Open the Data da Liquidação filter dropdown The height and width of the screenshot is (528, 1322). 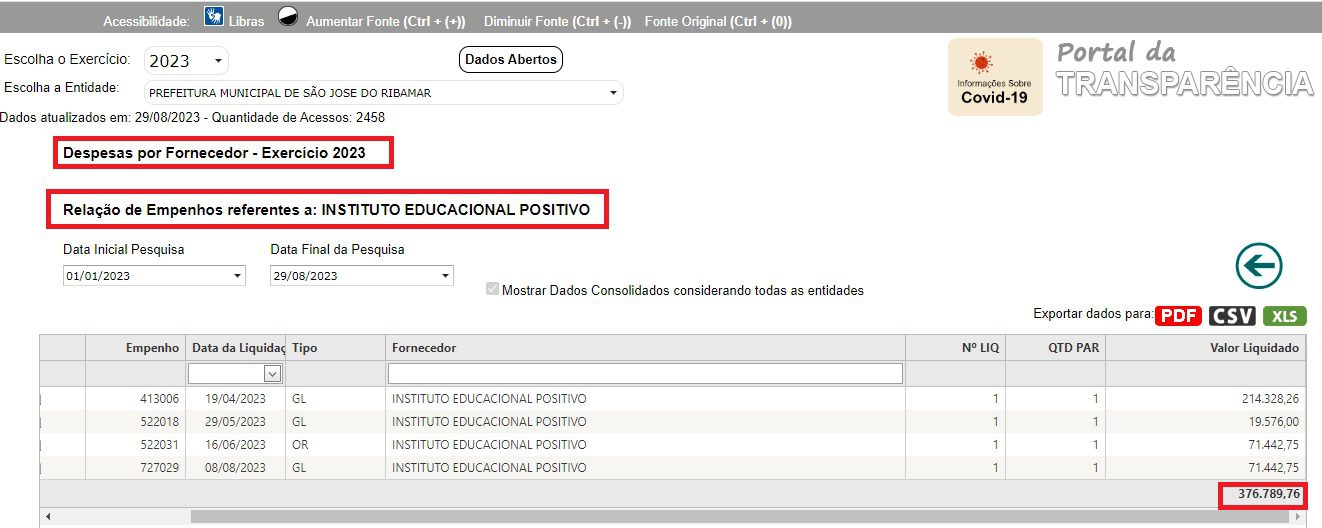pyautogui.click(x=272, y=373)
